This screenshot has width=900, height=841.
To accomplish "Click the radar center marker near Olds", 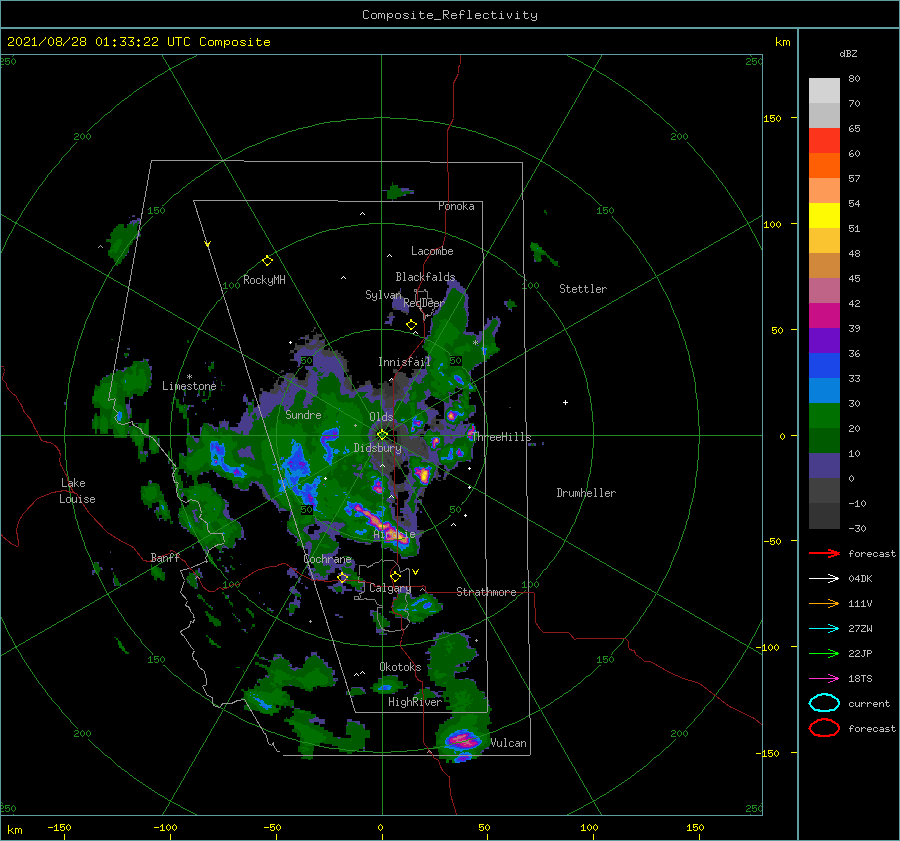I will 382,435.
